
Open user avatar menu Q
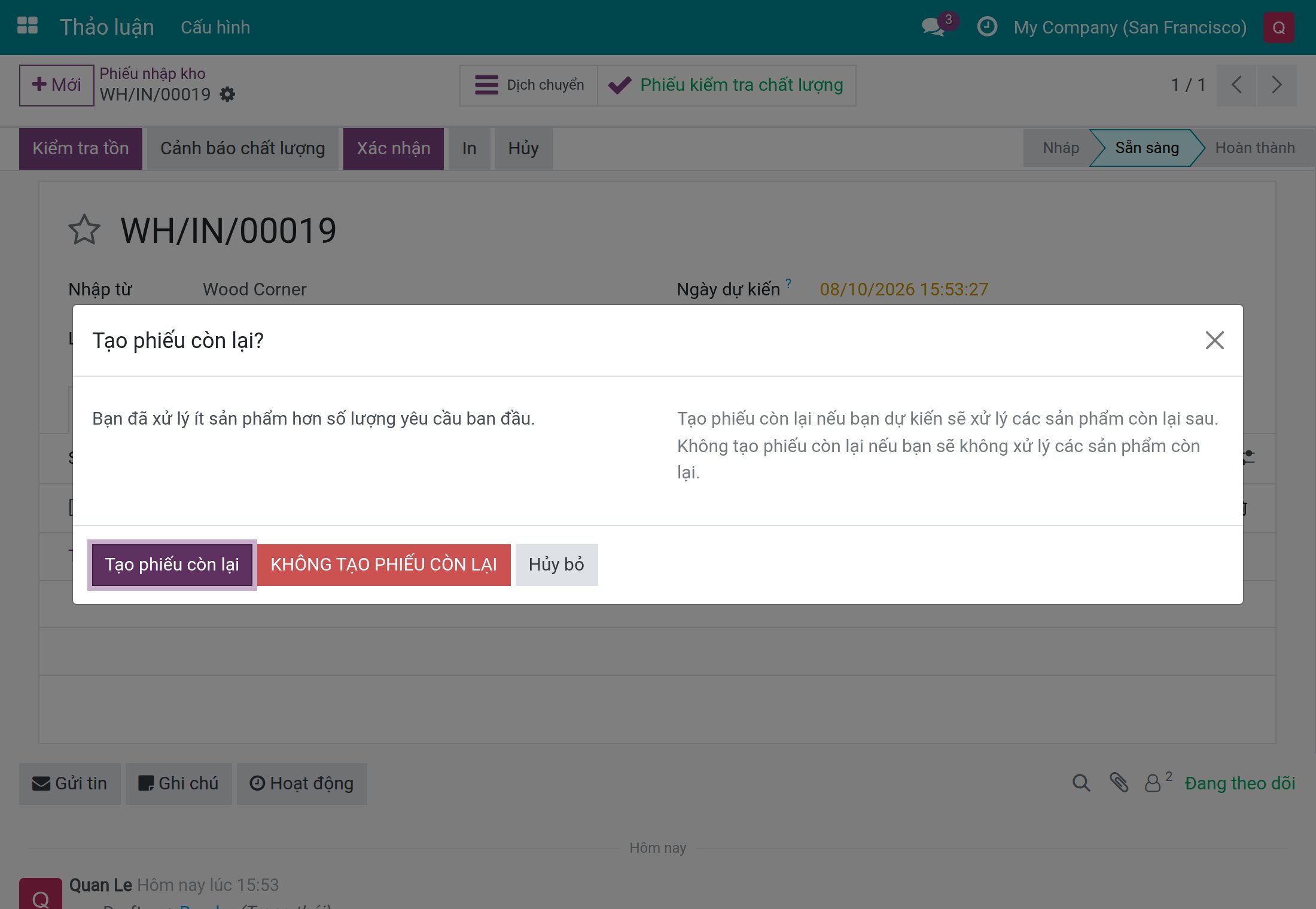[1278, 28]
